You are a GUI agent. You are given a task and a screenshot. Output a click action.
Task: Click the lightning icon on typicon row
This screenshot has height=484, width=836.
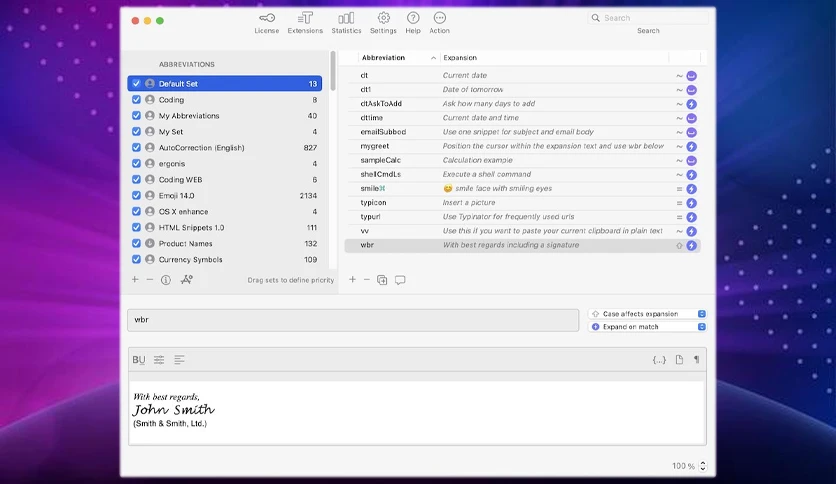coord(692,203)
